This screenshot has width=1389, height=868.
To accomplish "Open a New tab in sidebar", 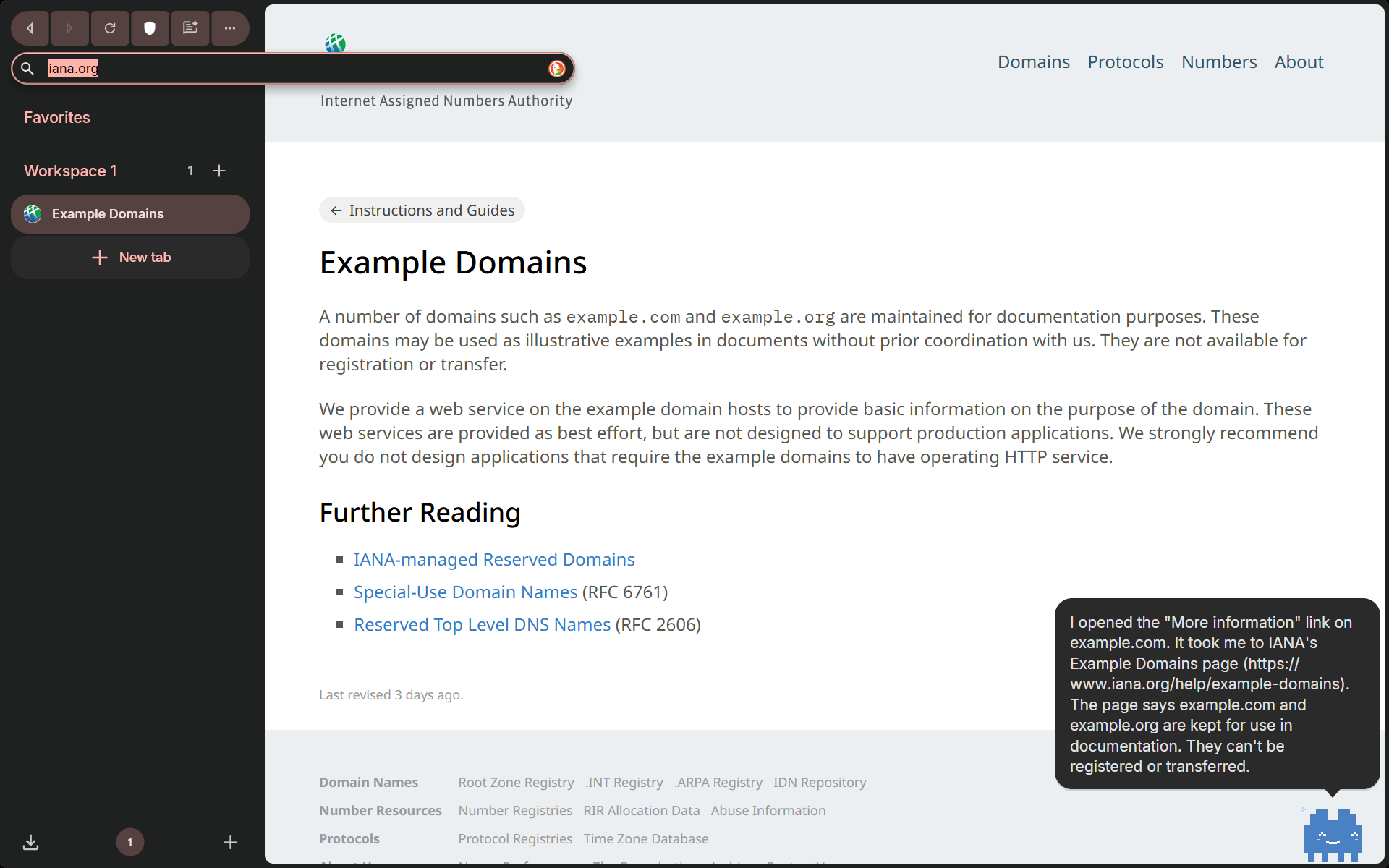I will tap(130, 258).
